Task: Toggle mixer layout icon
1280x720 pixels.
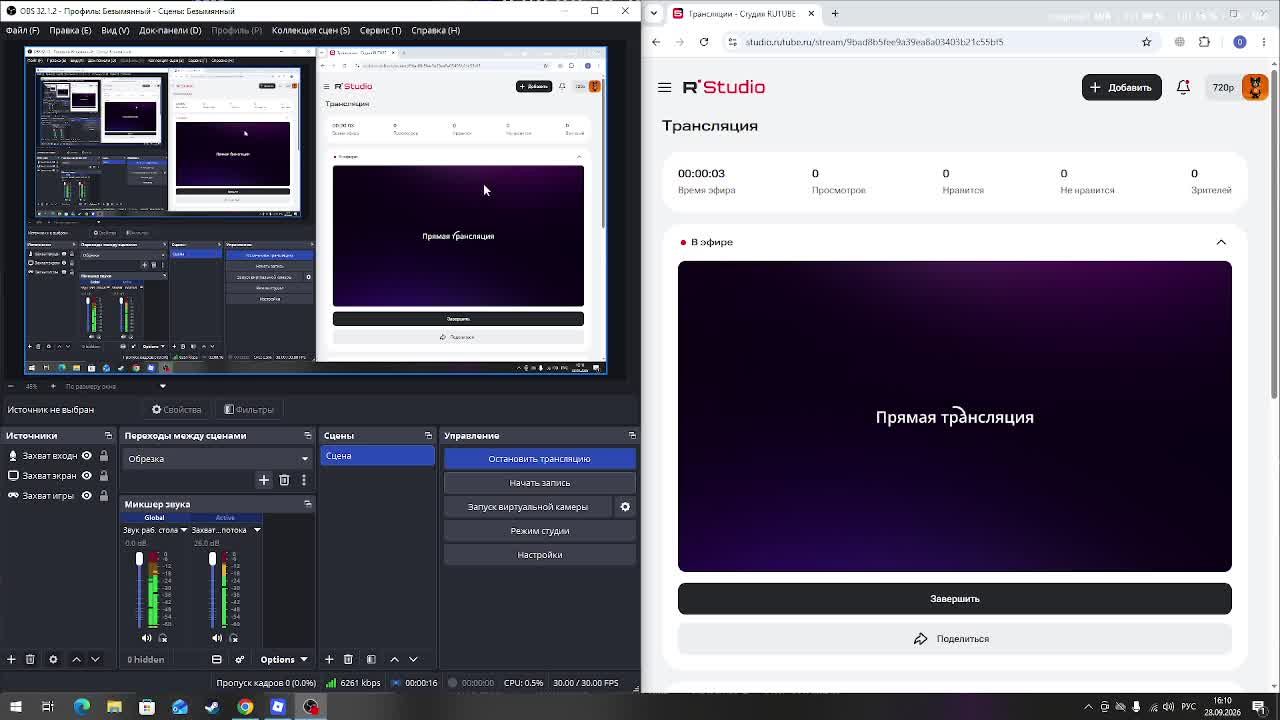Action: tap(216, 660)
